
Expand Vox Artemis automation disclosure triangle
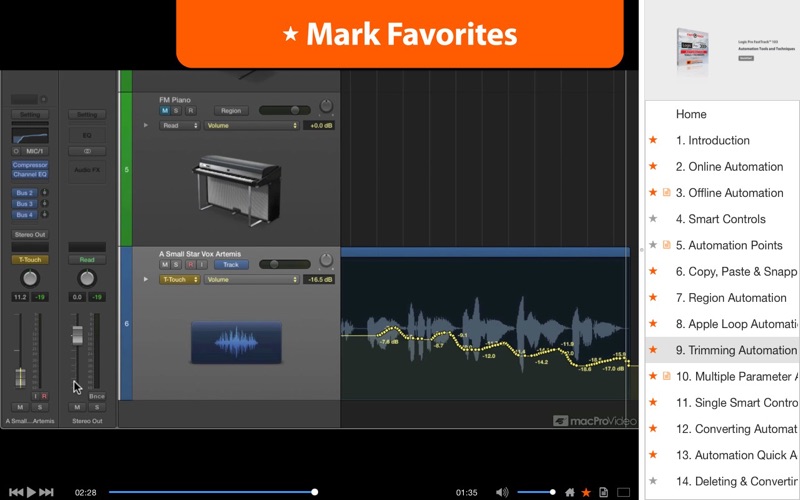146,279
